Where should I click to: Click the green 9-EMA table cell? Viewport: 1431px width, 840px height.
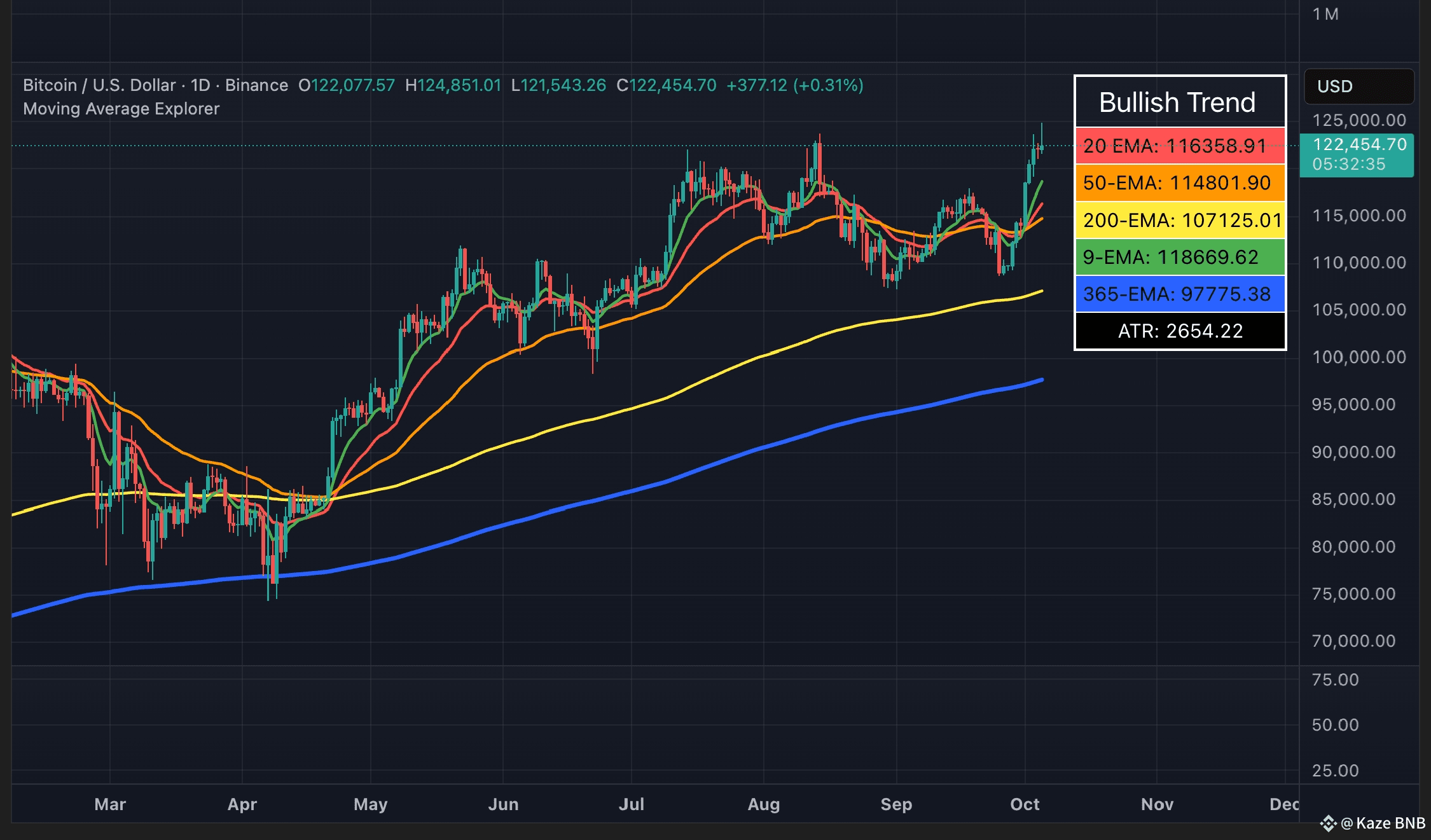(x=1179, y=257)
